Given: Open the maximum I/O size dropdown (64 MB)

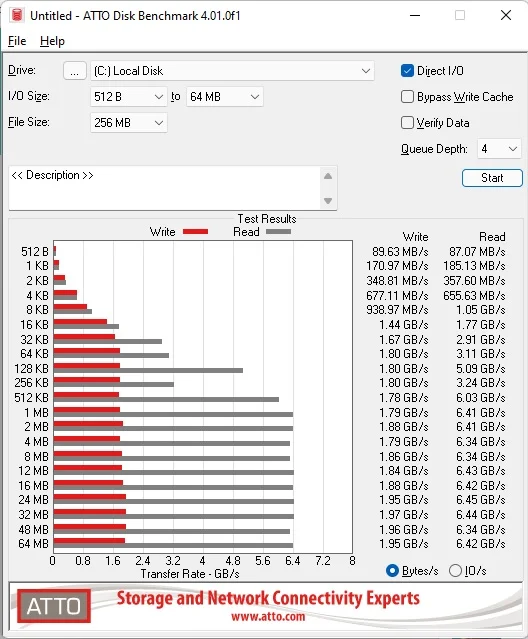Looking at the screenshot, I should (x=224, y=97).
